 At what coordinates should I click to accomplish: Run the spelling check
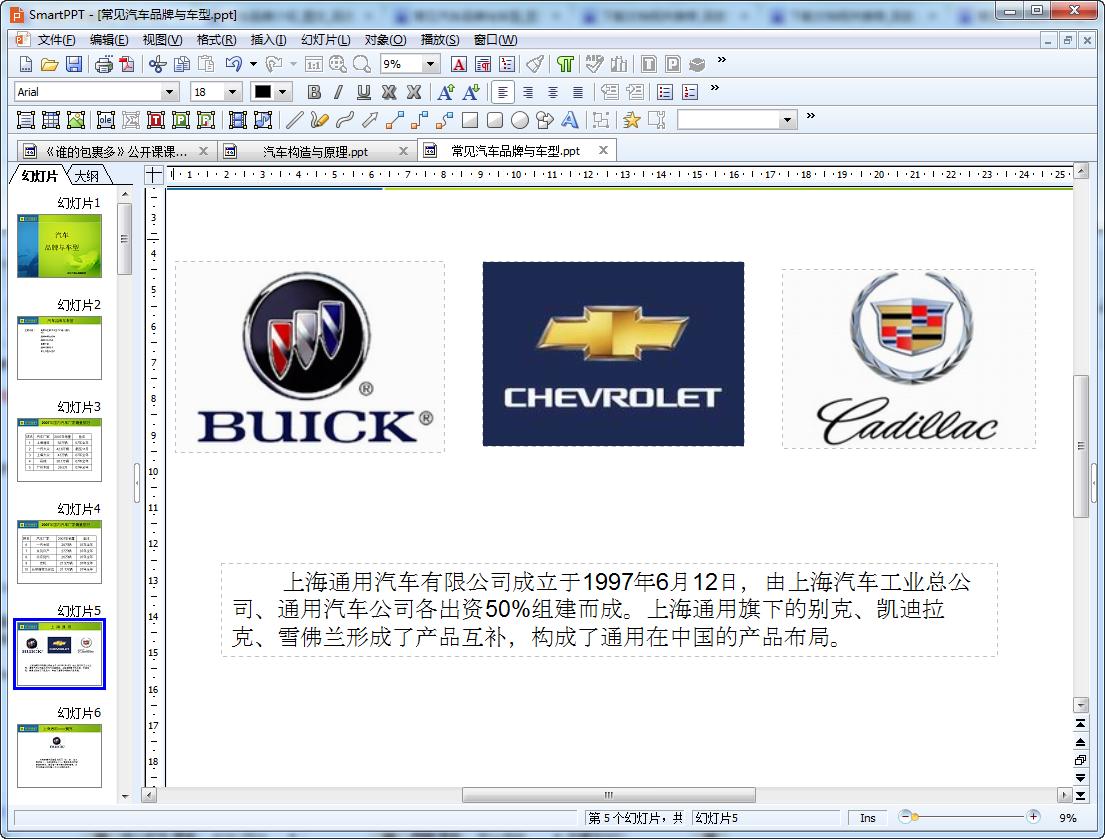pos(594,65)
